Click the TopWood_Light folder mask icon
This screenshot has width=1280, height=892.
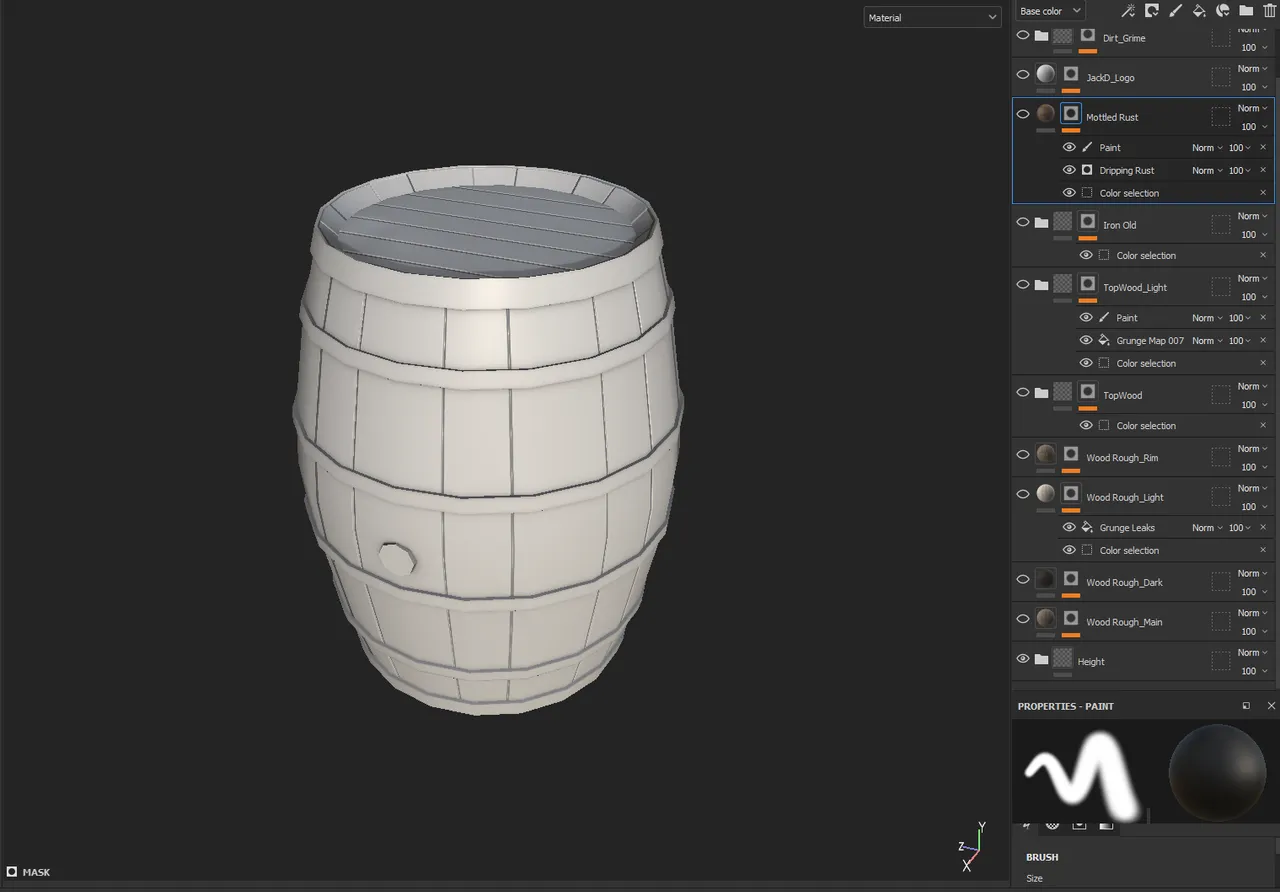(x=1088, y=284)
